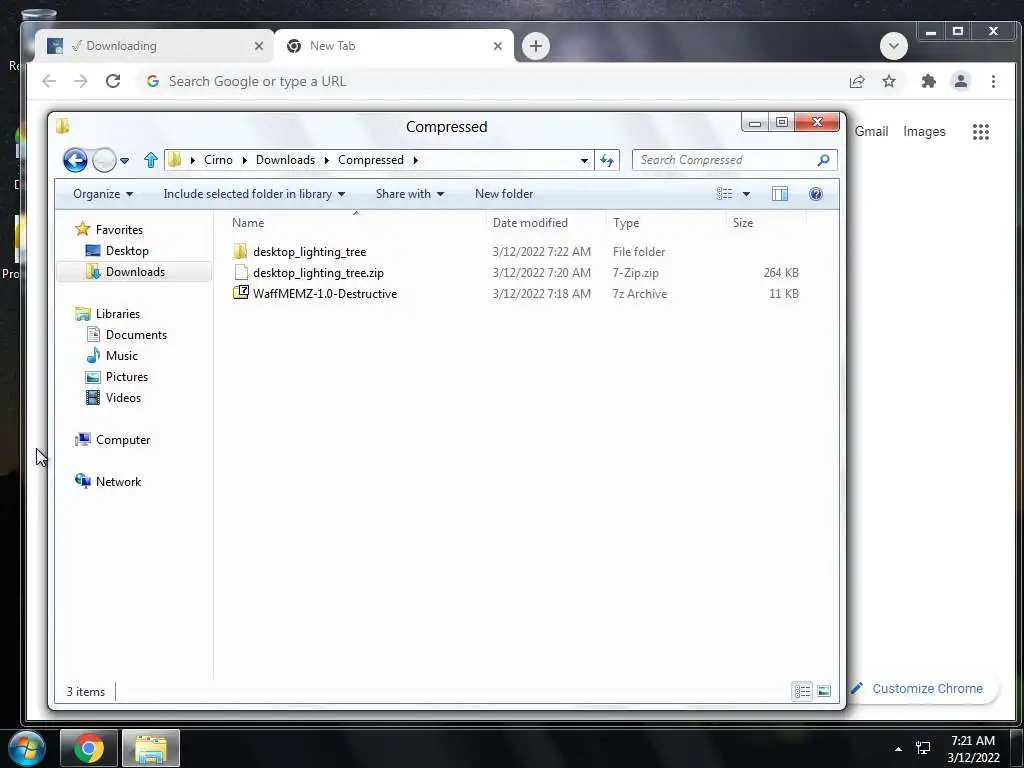Open the Music library
Screen dimensions: 1024x768
tap(121, 356)
